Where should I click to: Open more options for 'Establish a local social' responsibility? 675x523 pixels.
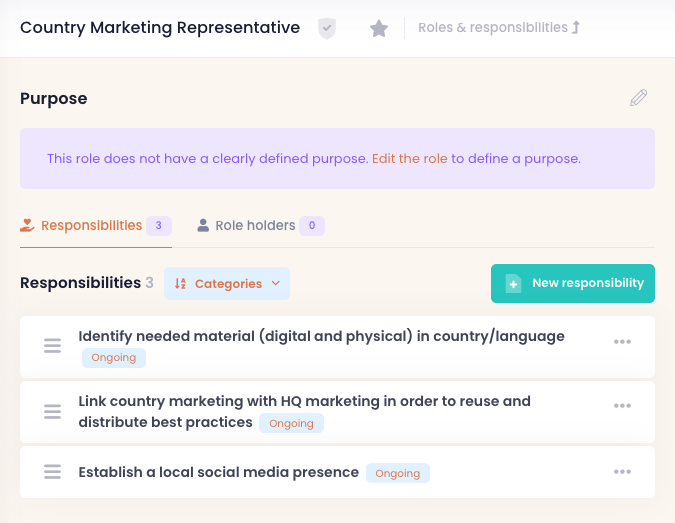pos(622,472)
